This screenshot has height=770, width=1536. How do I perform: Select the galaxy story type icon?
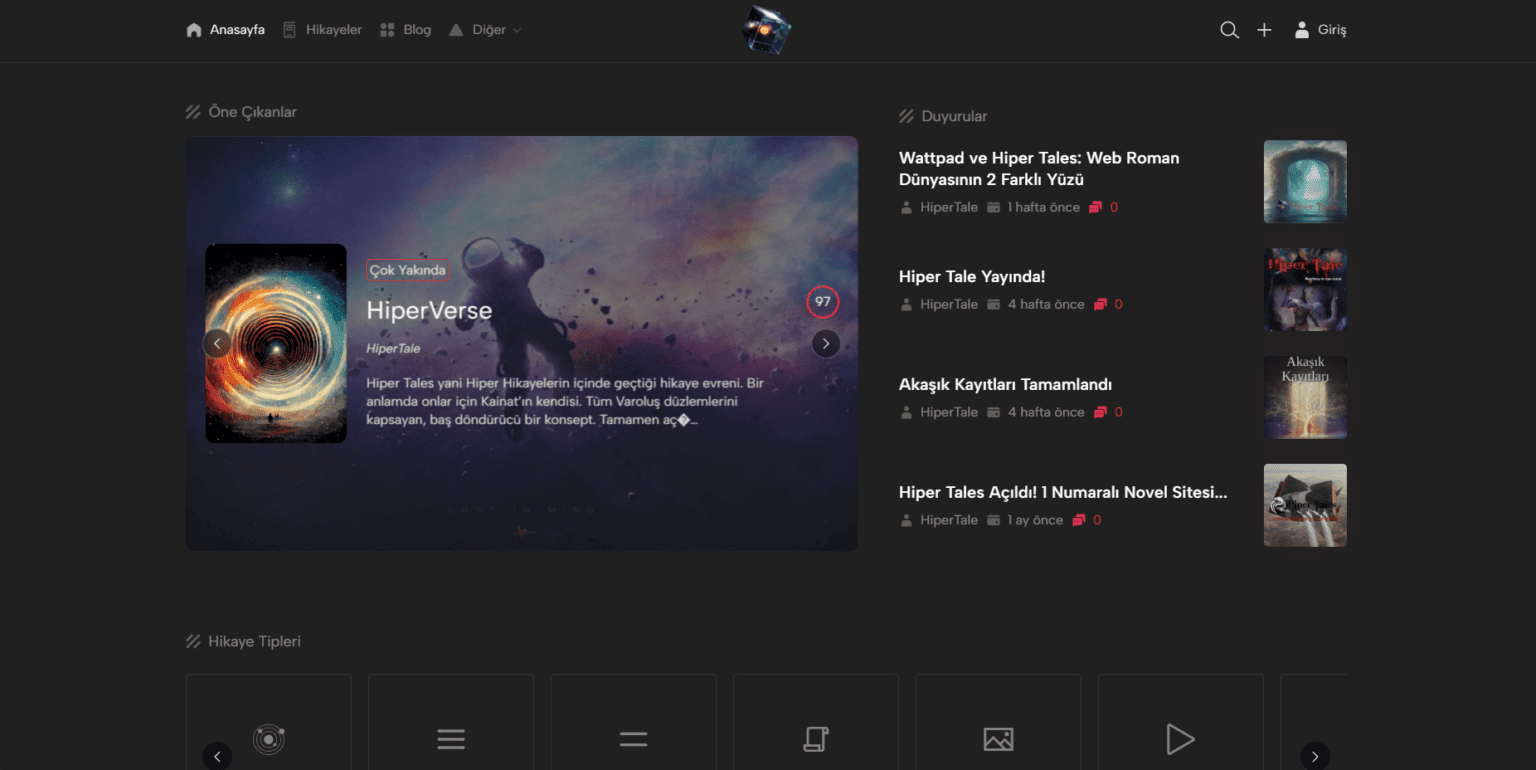pyautogui.click(x=268, y=739)
